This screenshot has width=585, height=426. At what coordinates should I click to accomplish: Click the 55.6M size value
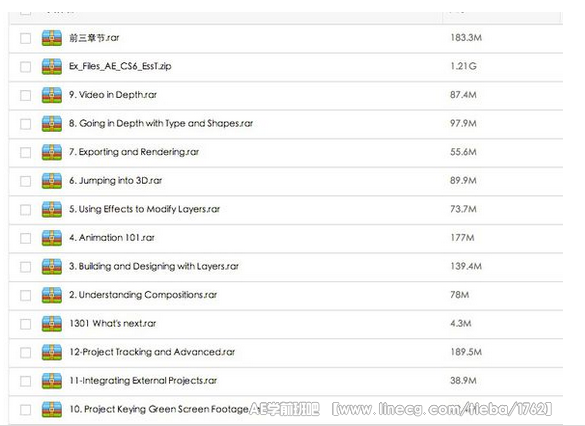pyautogui.click(x=463, y=152)
